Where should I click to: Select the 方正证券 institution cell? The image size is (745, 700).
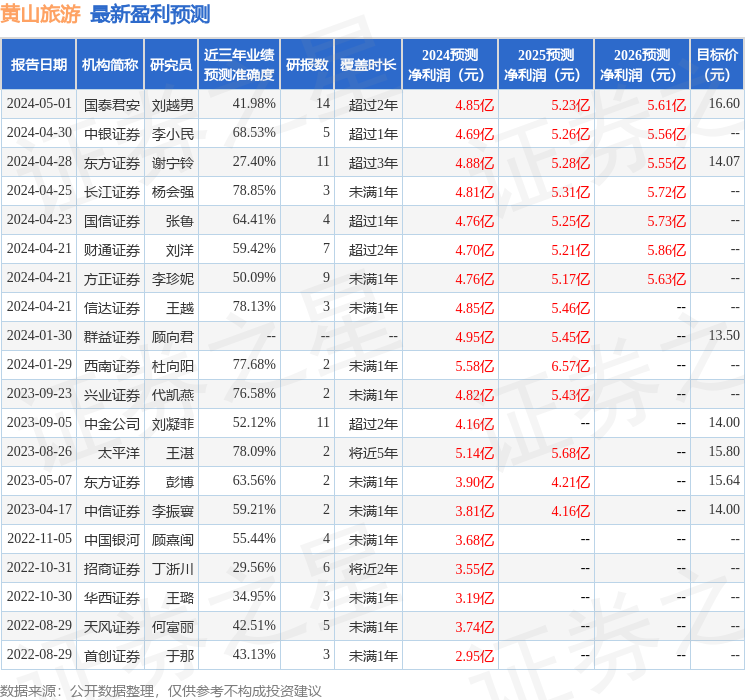pyautogui.click(x=112, y=279)
